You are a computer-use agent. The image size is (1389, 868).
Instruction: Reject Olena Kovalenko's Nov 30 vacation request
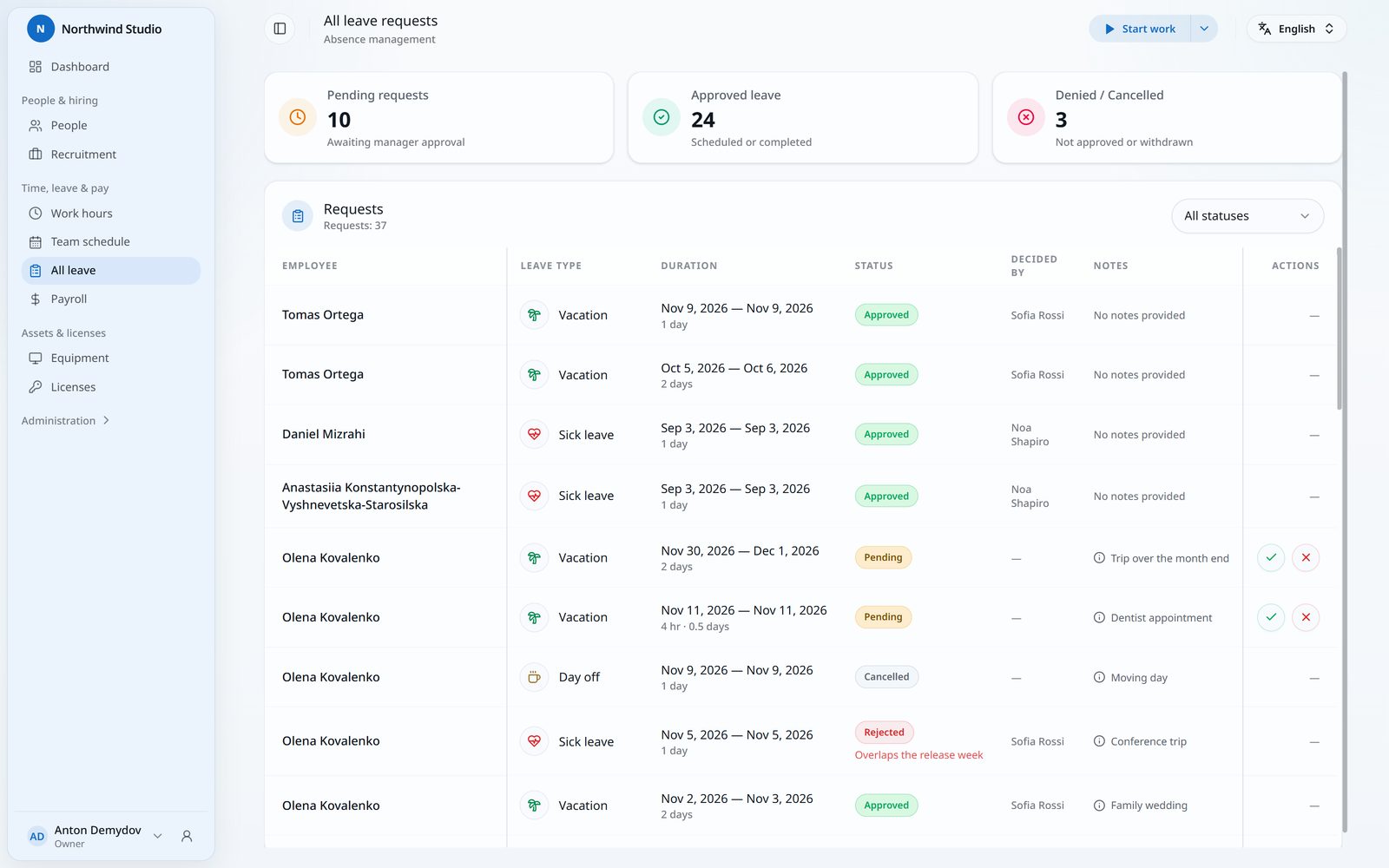point(1306,557)
